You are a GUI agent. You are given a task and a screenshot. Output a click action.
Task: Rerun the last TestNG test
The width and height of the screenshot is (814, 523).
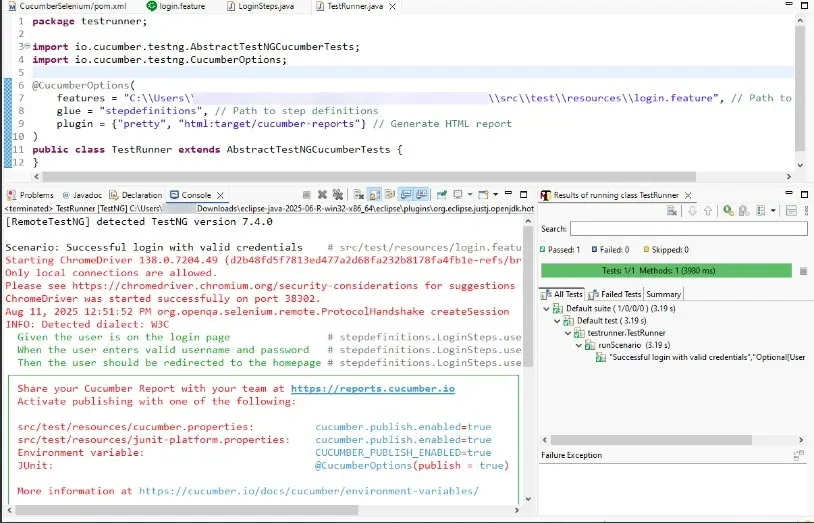pos(728,211)
